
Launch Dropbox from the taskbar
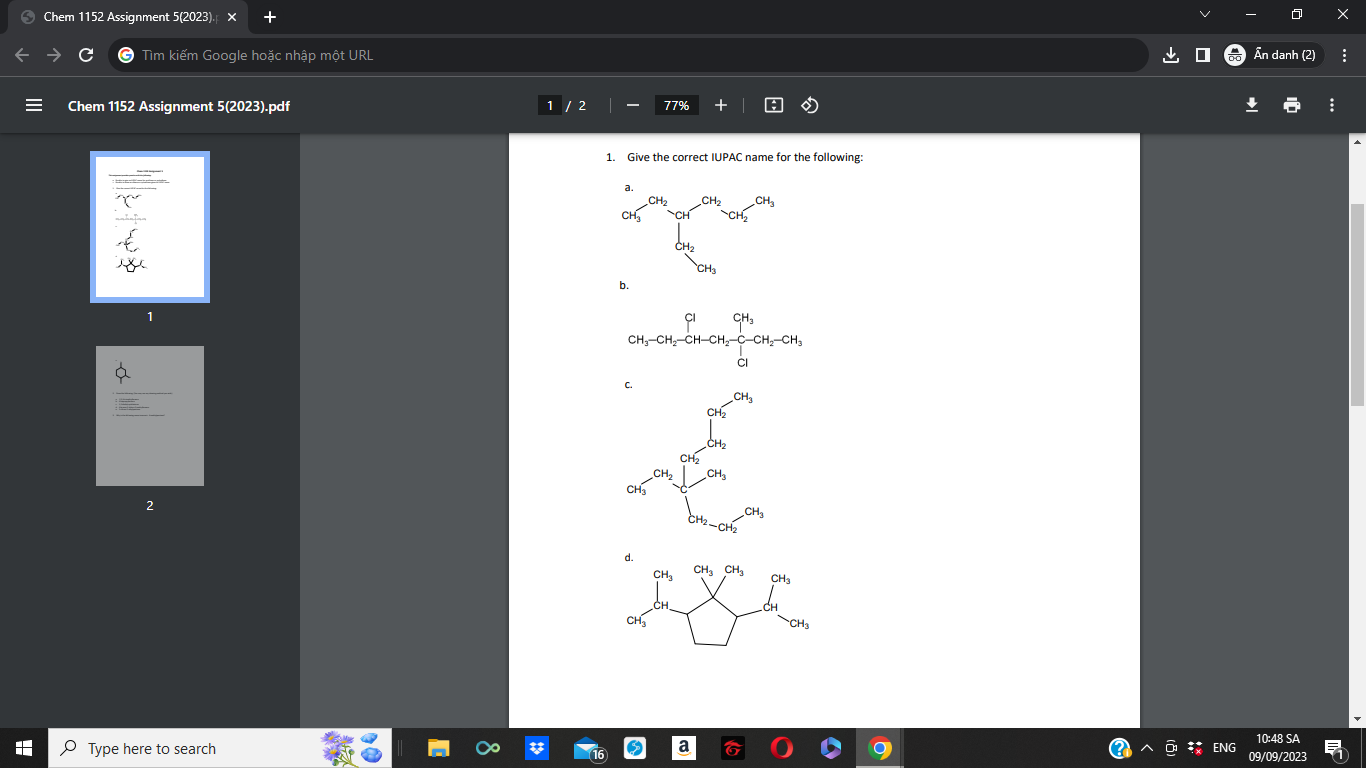point(537,748)
